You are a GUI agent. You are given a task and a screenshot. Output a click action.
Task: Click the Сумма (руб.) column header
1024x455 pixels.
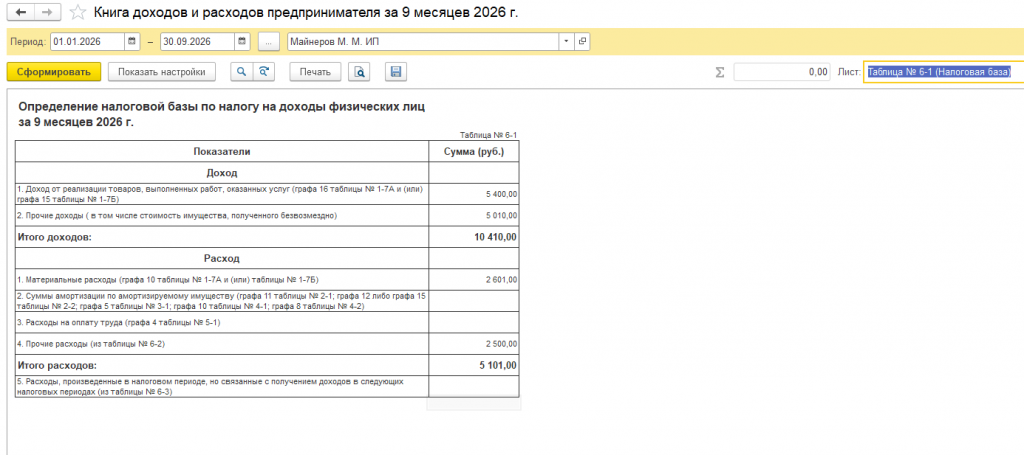pos(475,151)
